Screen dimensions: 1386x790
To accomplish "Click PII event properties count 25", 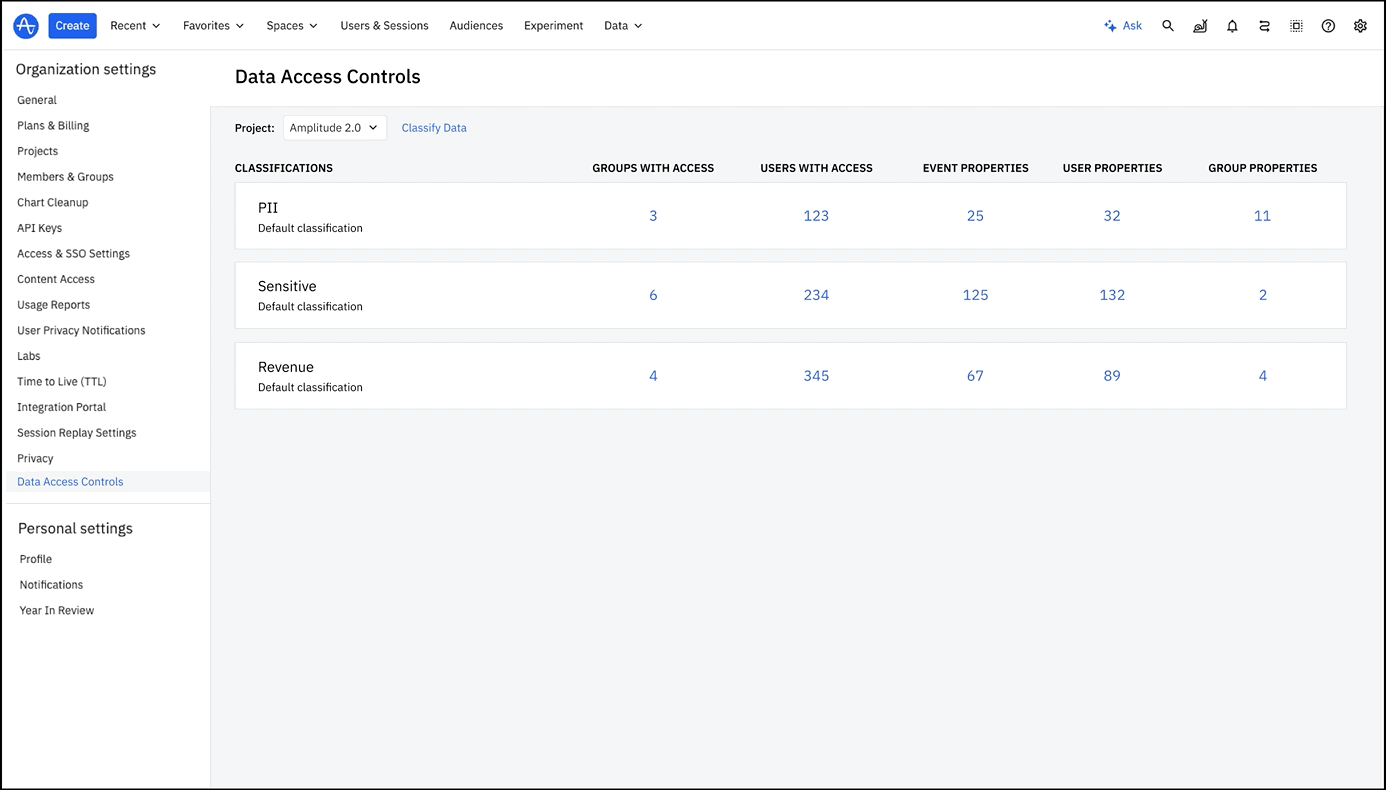I will click(975, 216).
